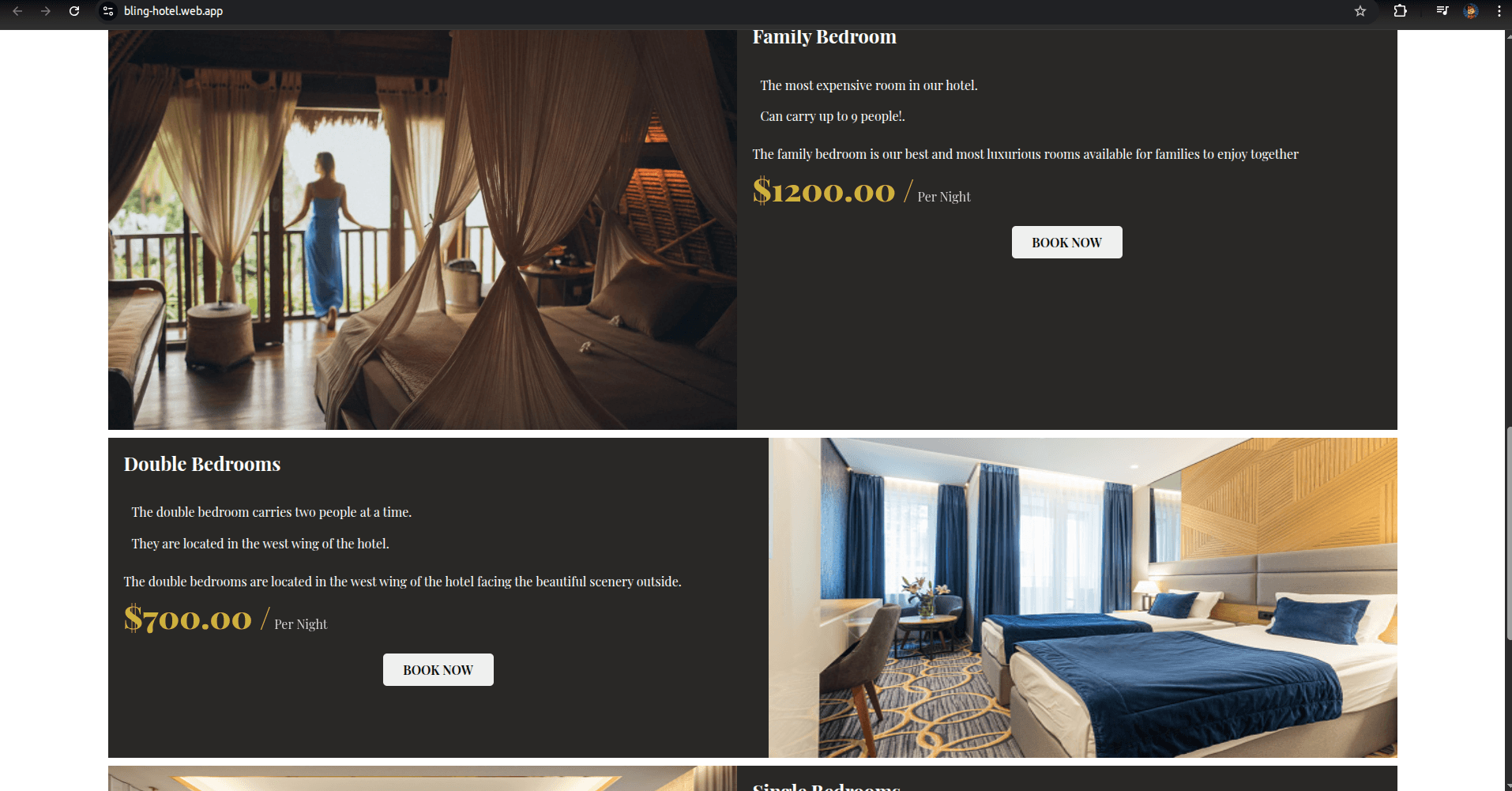Screen dimensions: 1512x791
Task: Open the browser extensions puzzle icon
Action: point(1400,11)
